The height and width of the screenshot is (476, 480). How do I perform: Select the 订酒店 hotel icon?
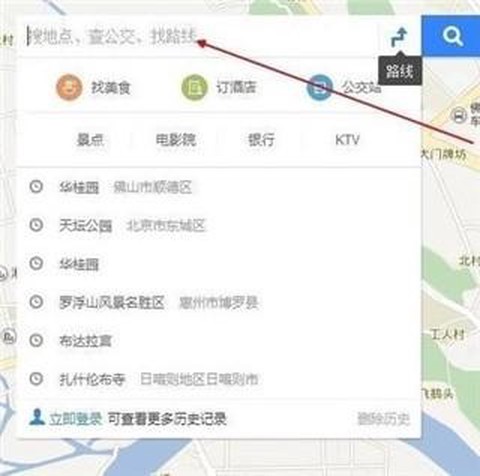[x=194, y=87]
